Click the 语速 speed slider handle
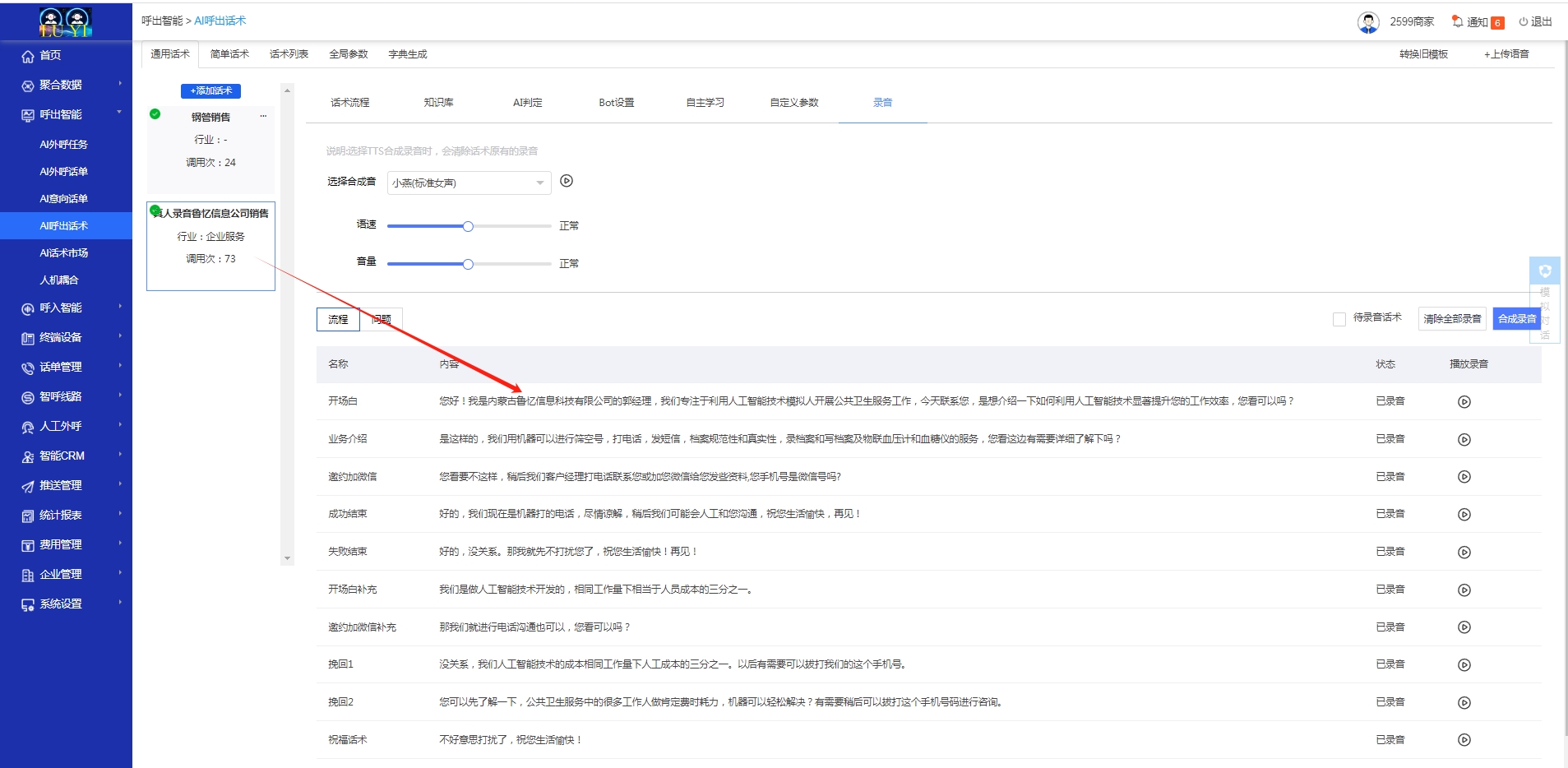Image resolution: width=1568 pixels, height=768 pixels. tap(468, 226)
